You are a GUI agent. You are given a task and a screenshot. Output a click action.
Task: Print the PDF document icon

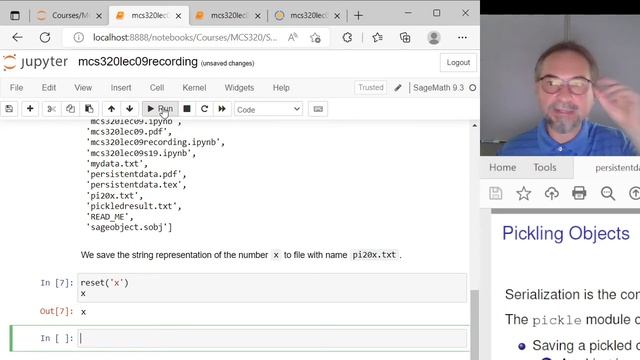point(579,193)
